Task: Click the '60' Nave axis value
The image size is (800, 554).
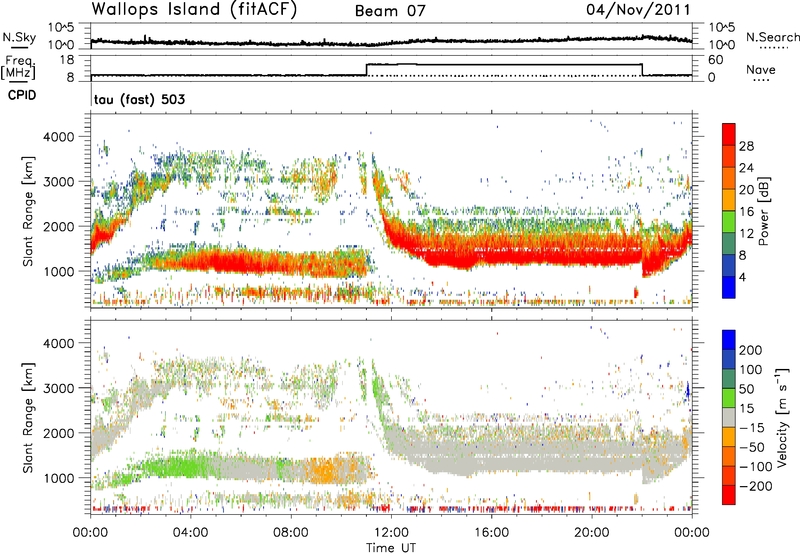Action: pyautogui.click(x=715, y=60)
